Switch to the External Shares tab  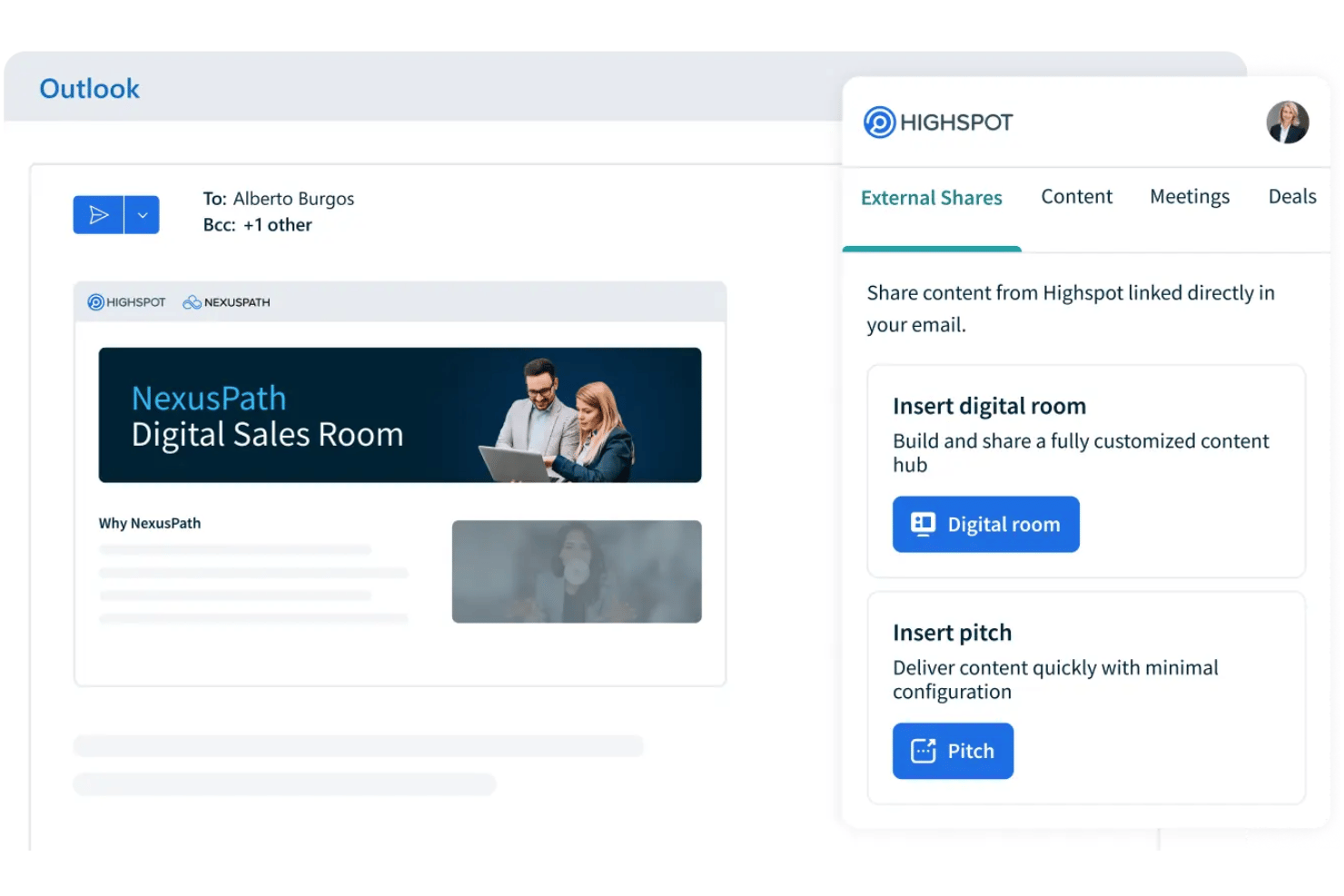(931, 198)
